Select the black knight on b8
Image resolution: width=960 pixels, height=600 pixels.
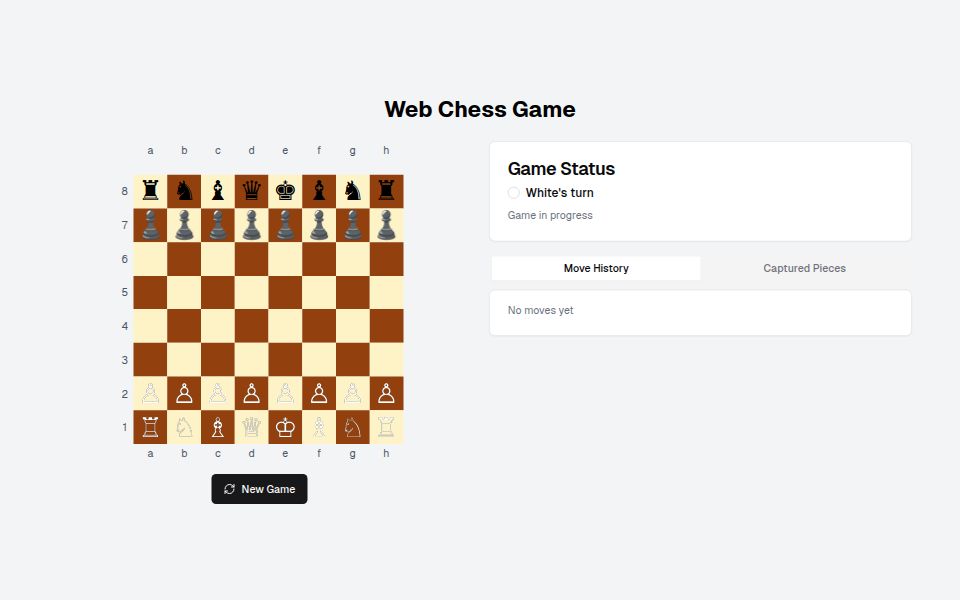184,190
